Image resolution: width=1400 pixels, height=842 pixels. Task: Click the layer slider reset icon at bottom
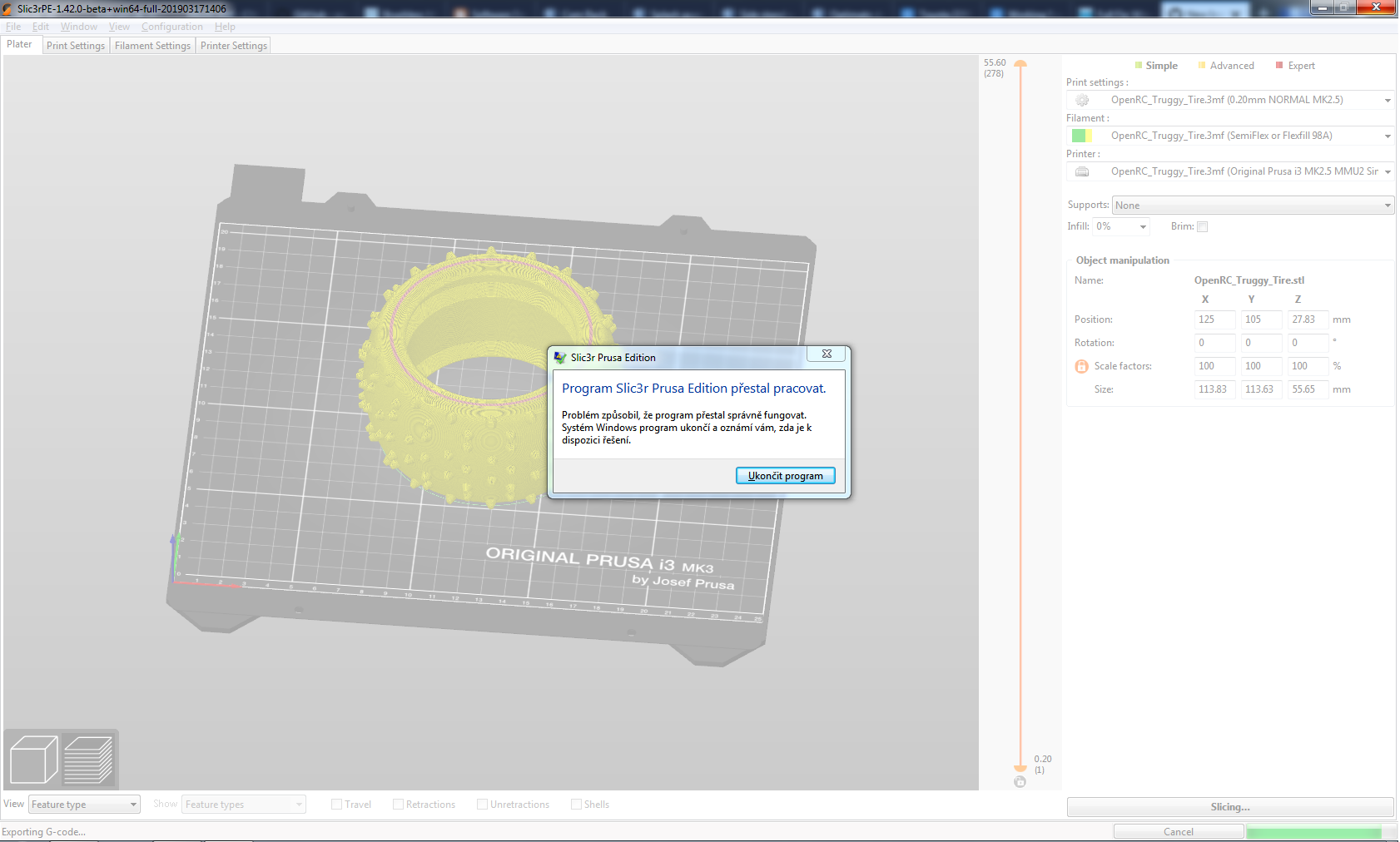pyautogui.click(x=1020, y=781)
